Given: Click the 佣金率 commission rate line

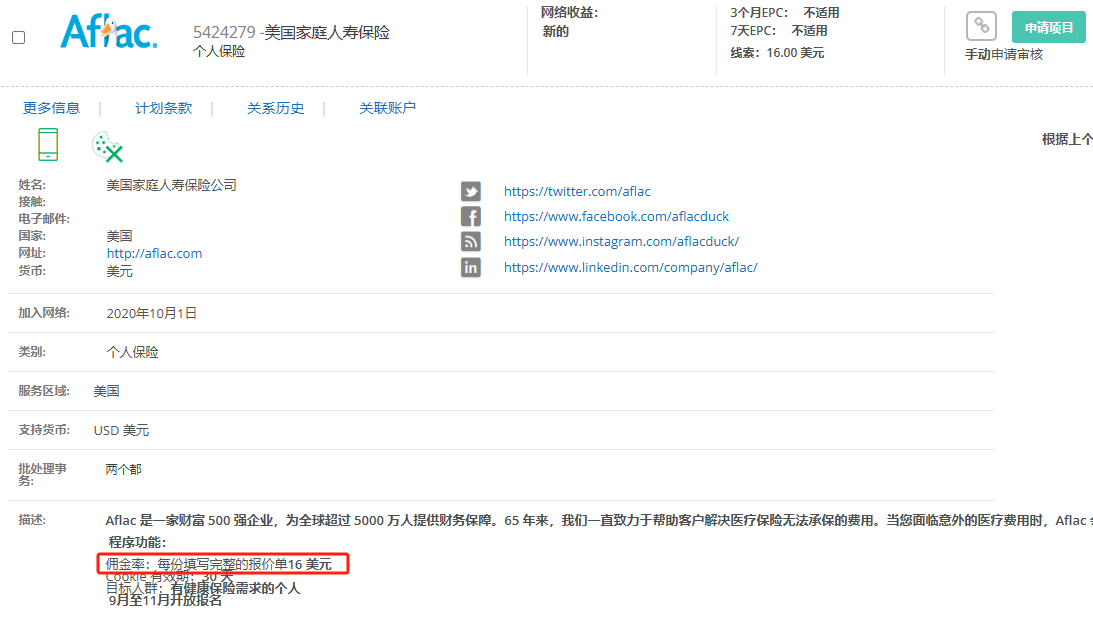Looking at the screenshot, I should coord(219,564).
